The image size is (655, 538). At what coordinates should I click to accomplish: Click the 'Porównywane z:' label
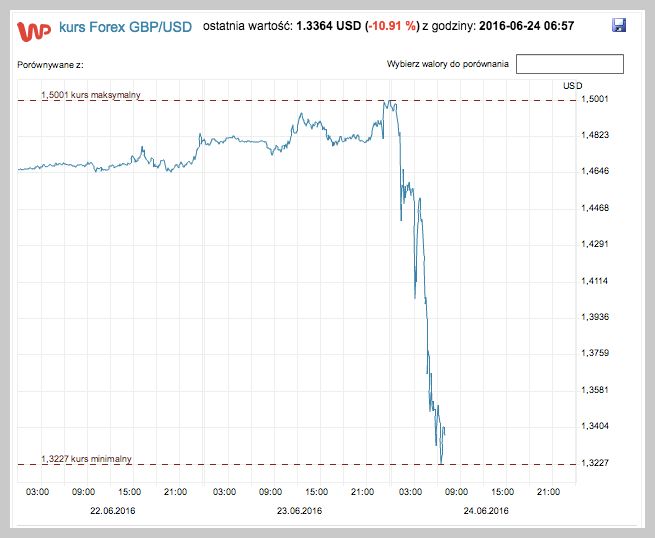[48, 65]
